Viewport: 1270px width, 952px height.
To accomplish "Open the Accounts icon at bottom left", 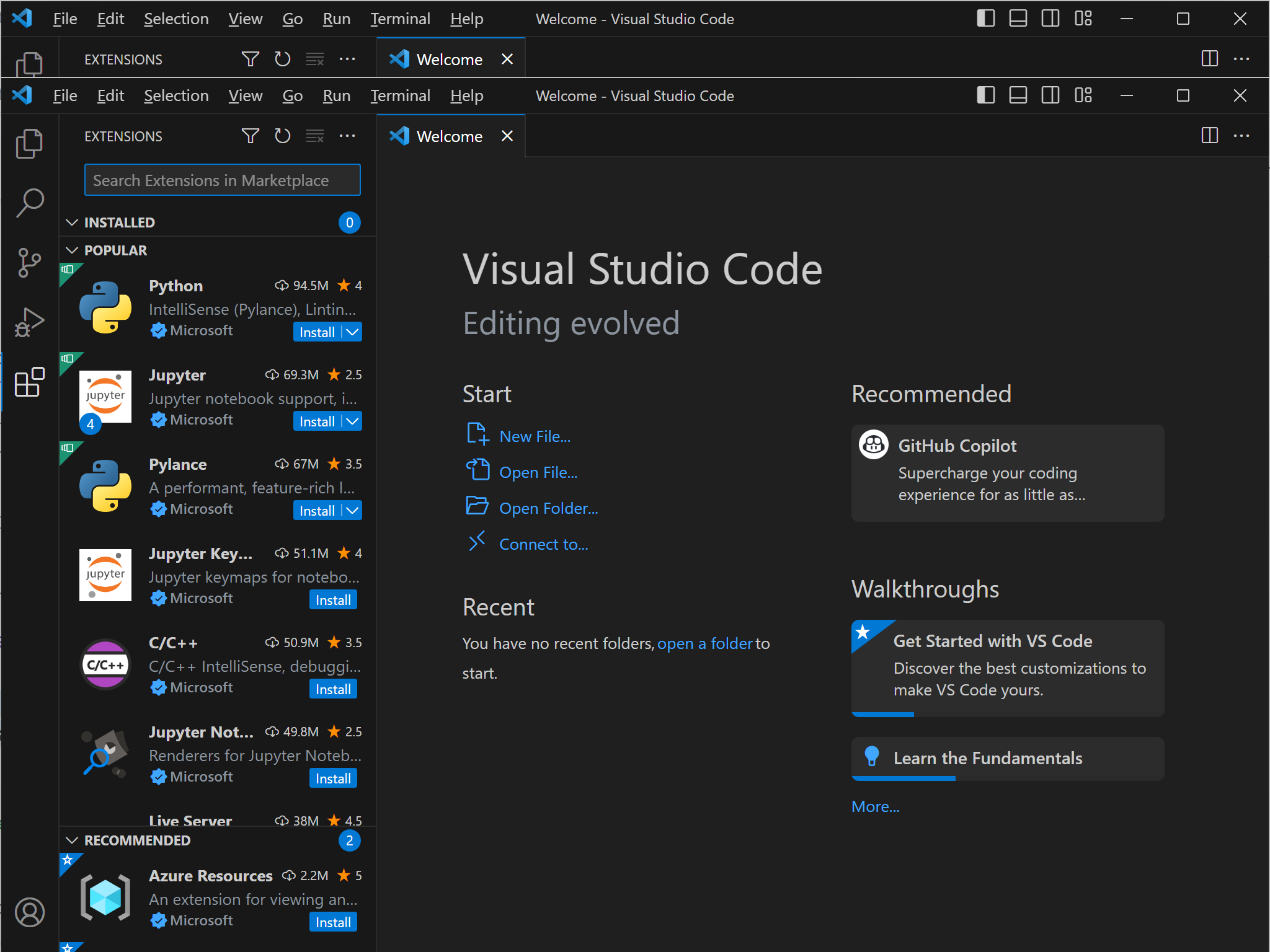I will [29, 912].
